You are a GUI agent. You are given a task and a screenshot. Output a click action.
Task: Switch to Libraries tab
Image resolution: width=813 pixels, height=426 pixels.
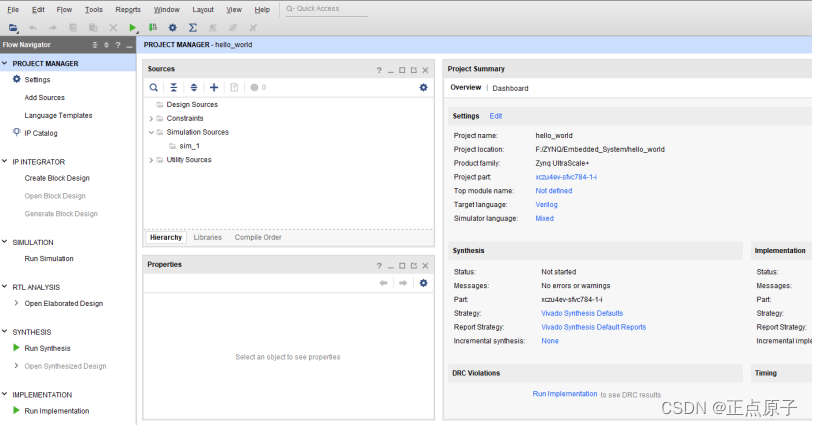[207, 237]
